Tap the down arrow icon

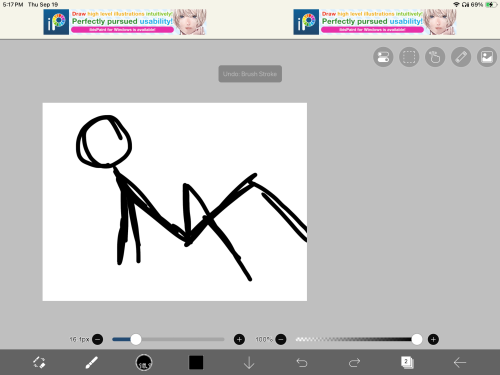249,362
